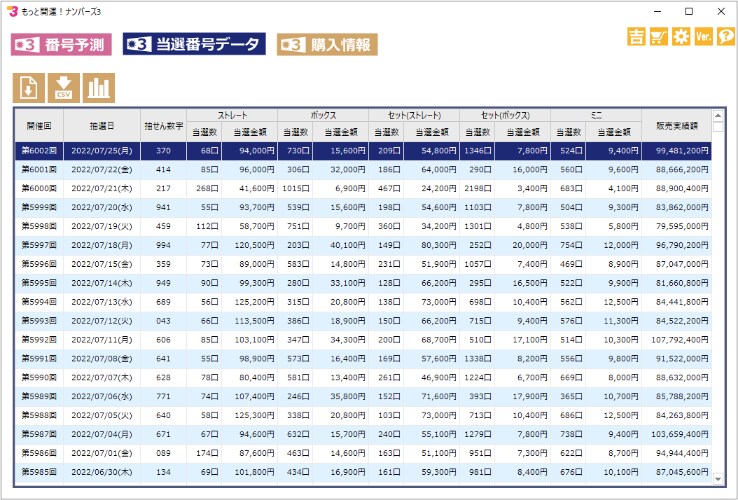Select row 第6001回

363,170
